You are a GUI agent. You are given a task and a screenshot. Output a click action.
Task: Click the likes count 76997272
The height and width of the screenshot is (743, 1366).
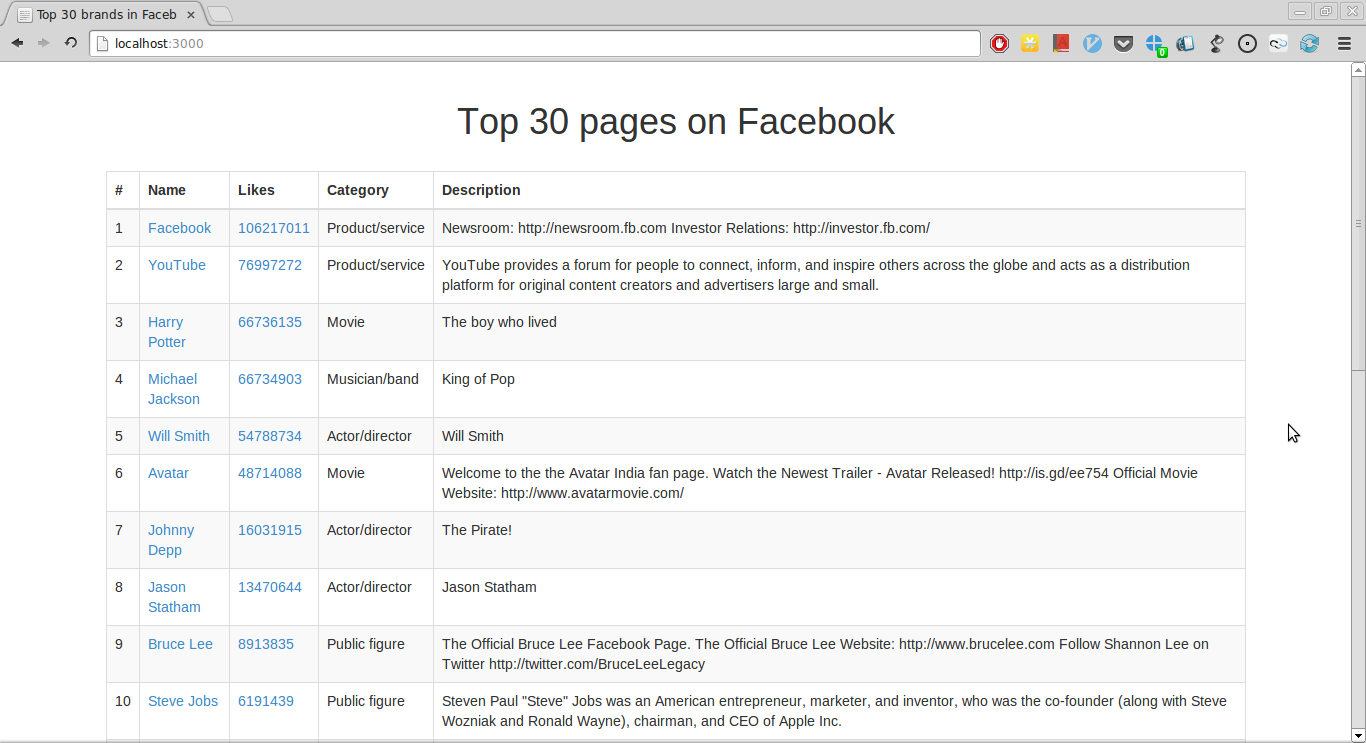[x=270, y=265]
